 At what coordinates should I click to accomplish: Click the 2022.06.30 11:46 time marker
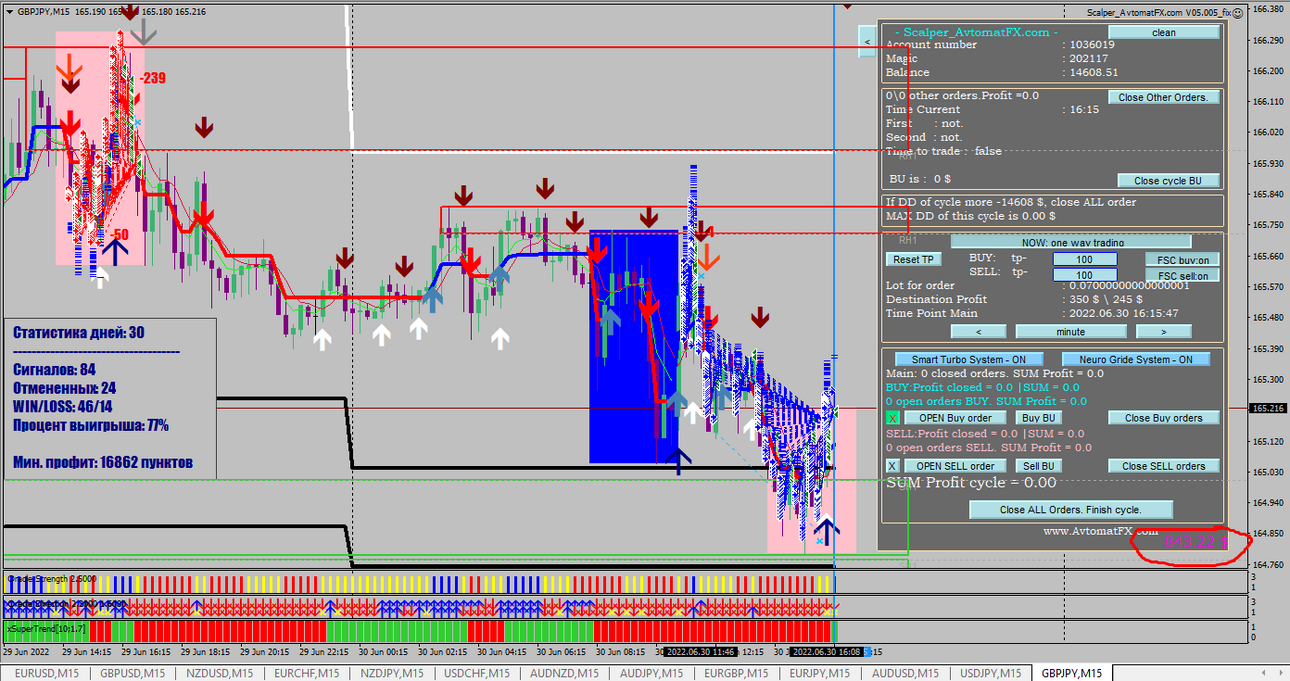701,651
